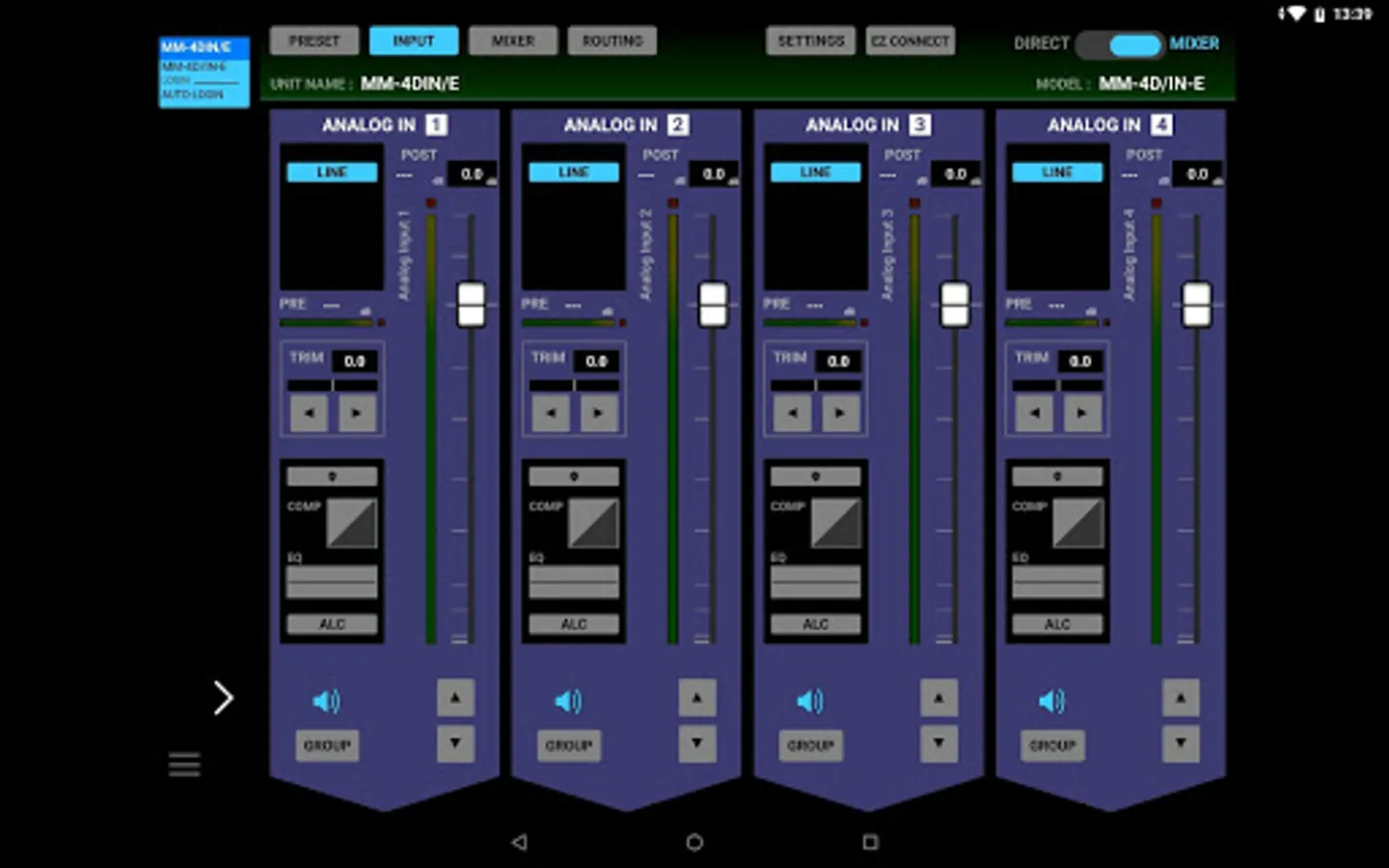Open Analog In 2 EQ graph
The height and width of the screenshot is (868, 1389).
point(574,583)
